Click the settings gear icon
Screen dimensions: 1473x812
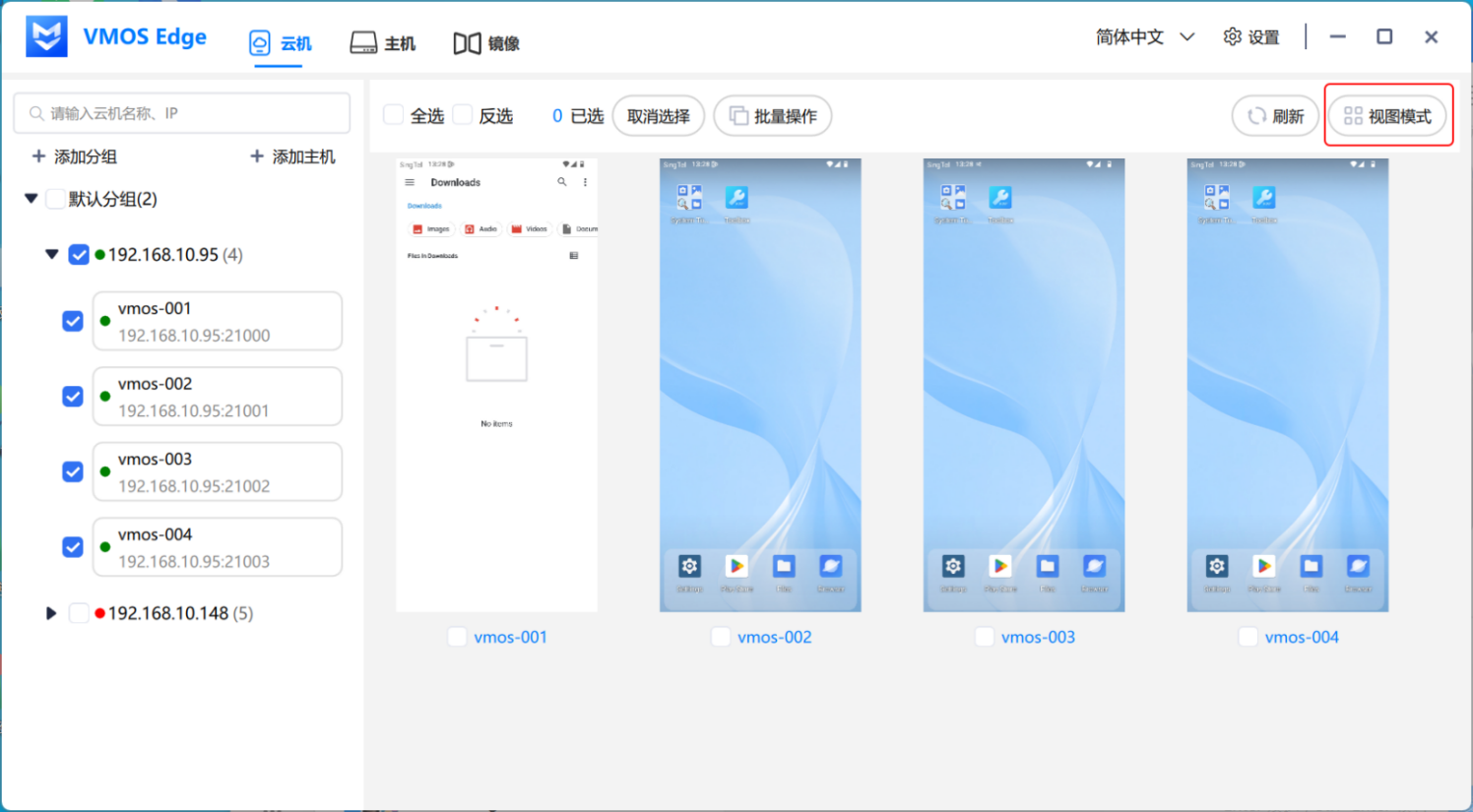1232,37
